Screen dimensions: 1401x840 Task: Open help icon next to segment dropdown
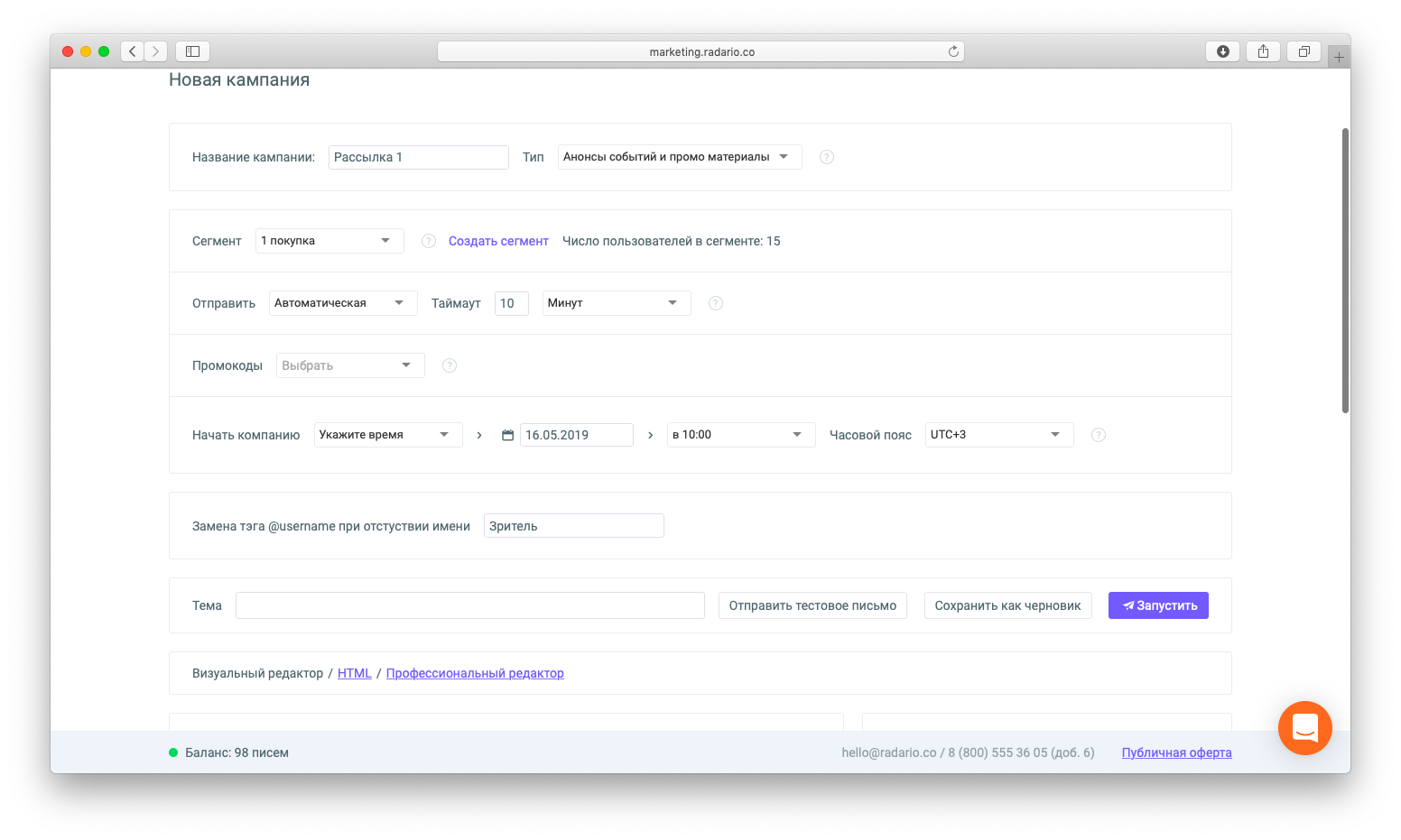430,241
